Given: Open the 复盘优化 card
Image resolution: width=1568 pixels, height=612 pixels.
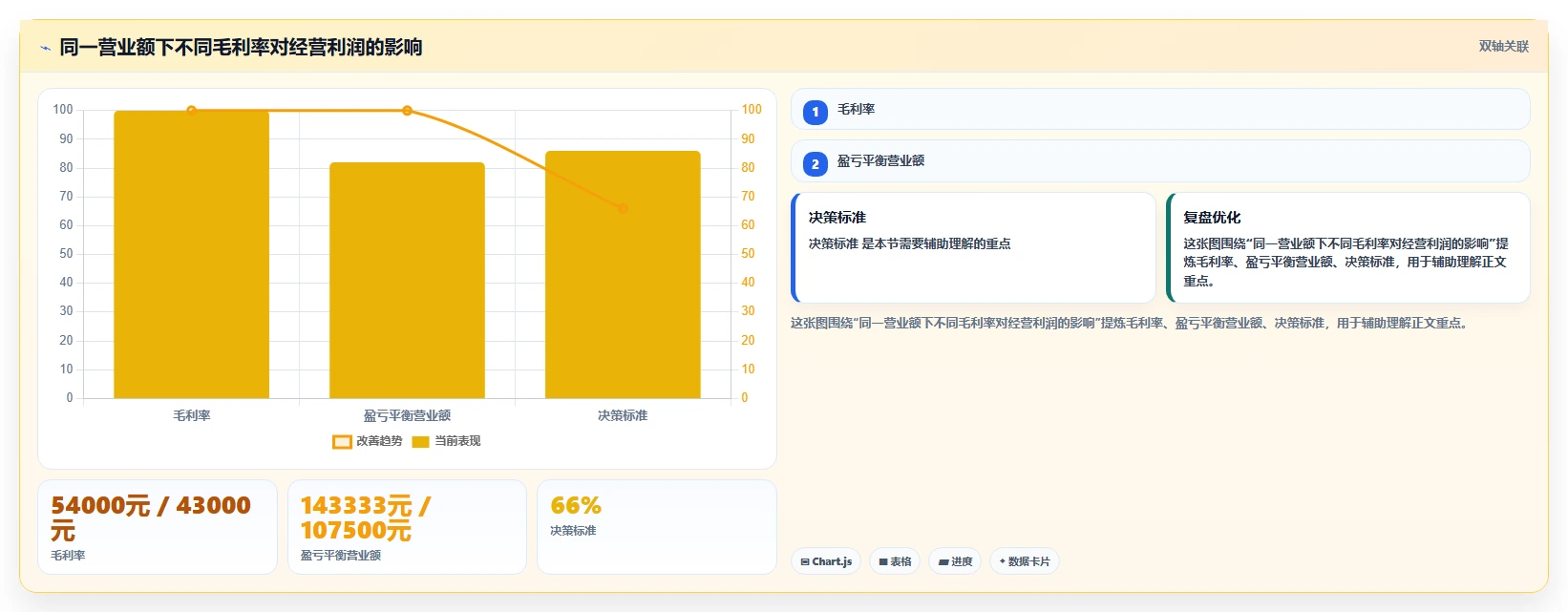Looking at the screenshot, I should tap(1348, 248).
